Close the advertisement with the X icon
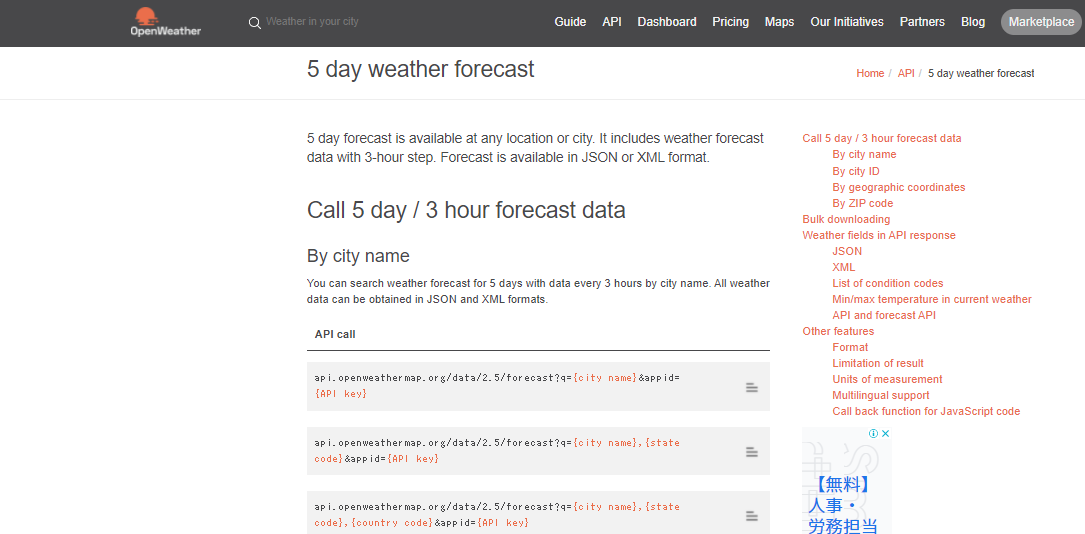This screenshot has width=1085, height=534. tap(885, 434)
